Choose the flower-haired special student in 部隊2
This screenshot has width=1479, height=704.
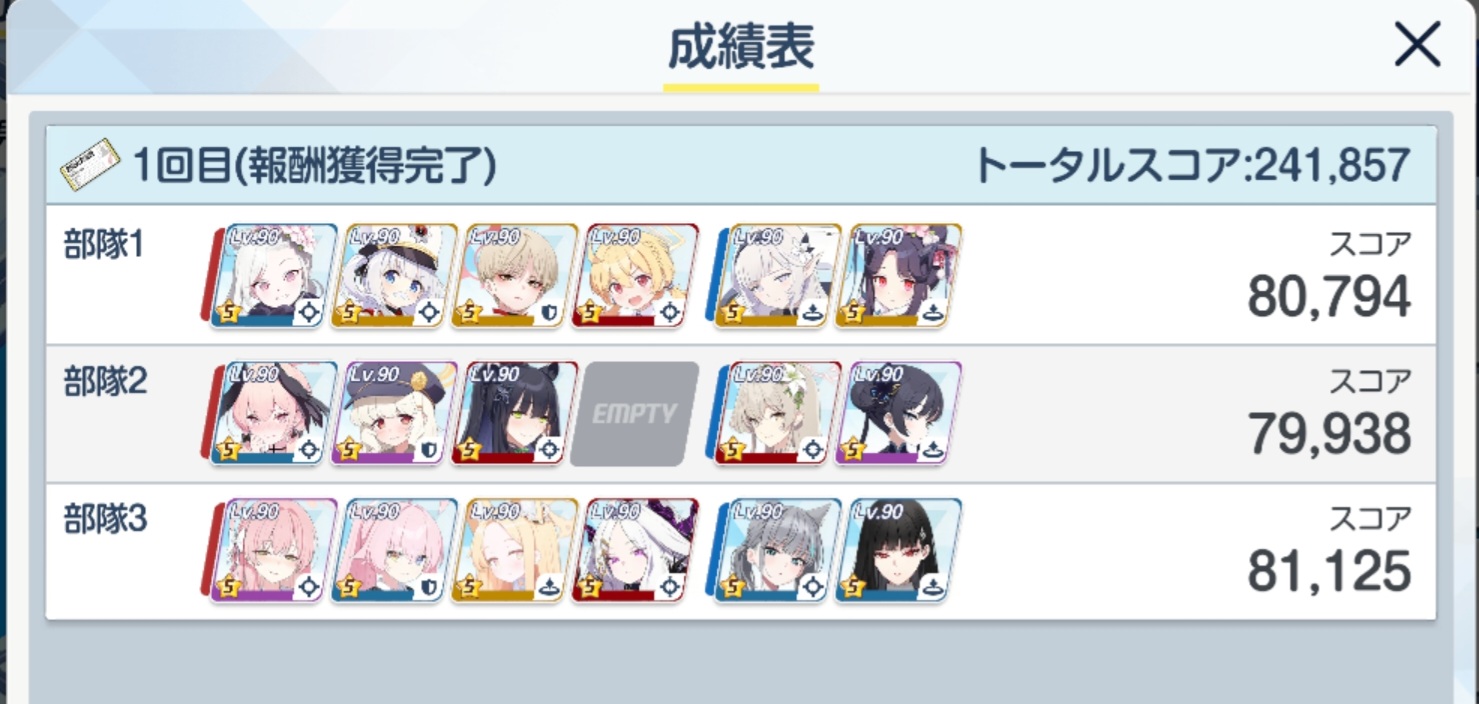tap(778, 413)
